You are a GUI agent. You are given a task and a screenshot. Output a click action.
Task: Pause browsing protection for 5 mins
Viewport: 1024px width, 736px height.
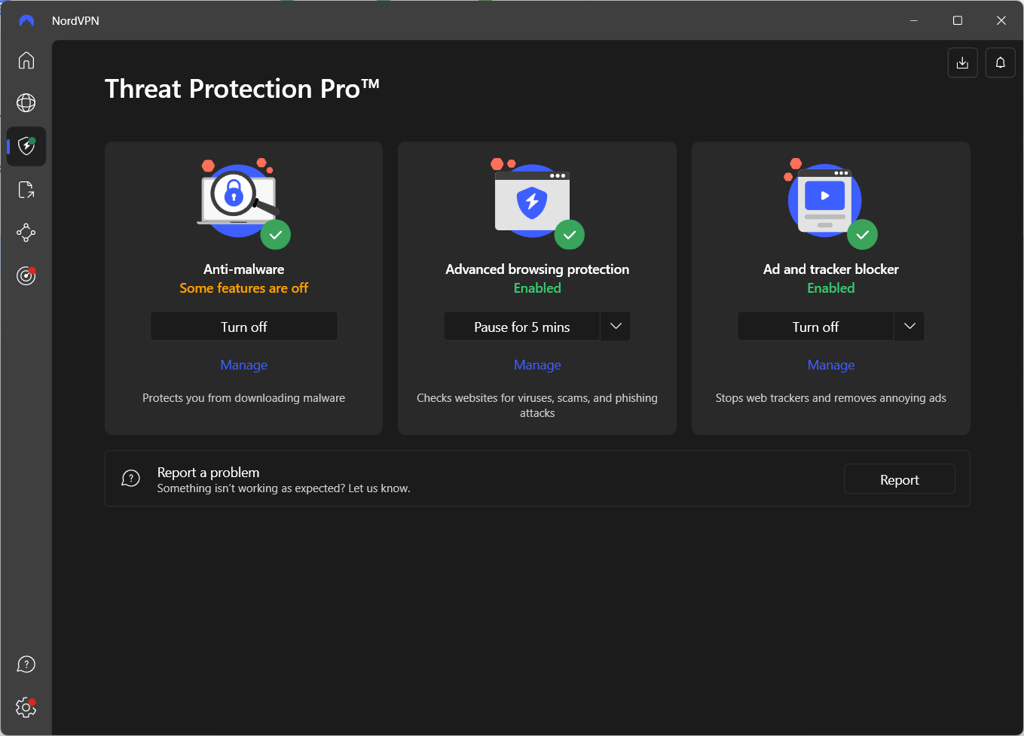click(x=522, y=327)
